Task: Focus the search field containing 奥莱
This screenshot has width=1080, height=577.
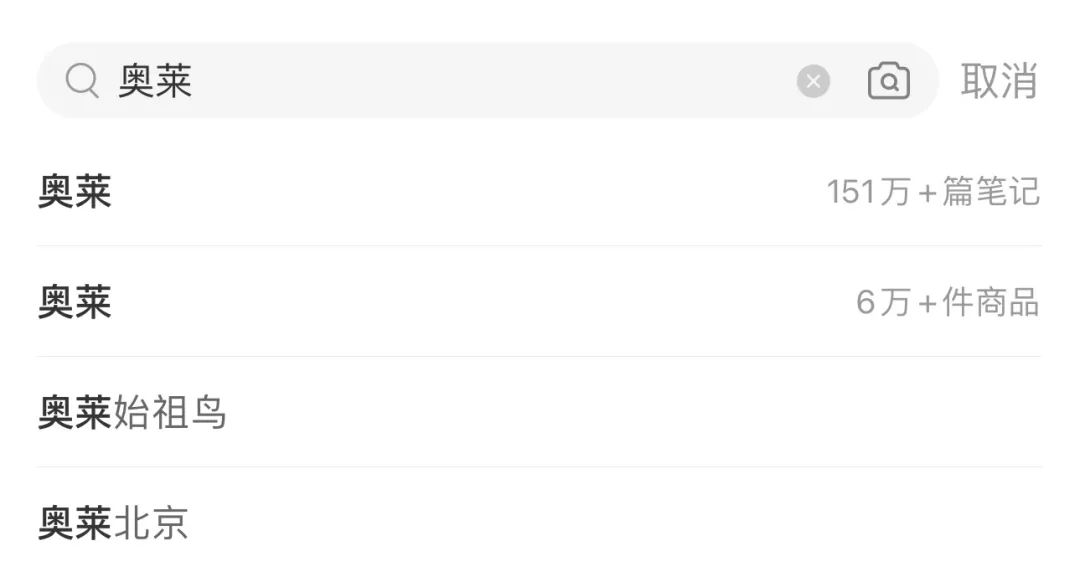Action: (488, 81)
